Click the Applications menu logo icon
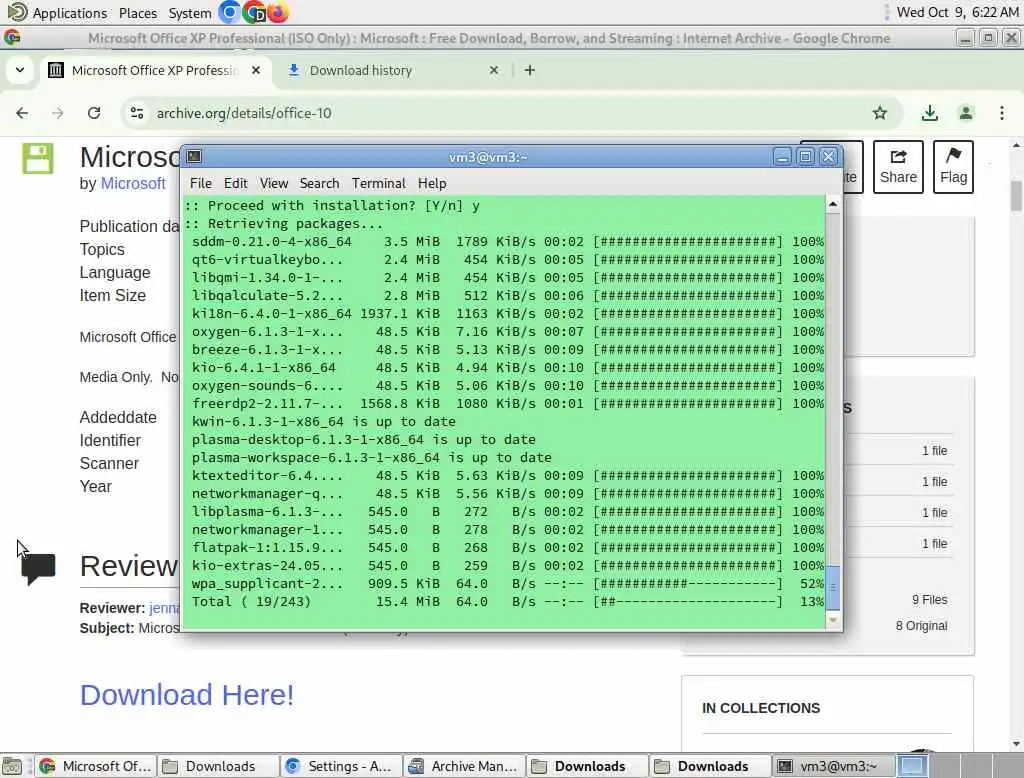 (x=16, y=12)
